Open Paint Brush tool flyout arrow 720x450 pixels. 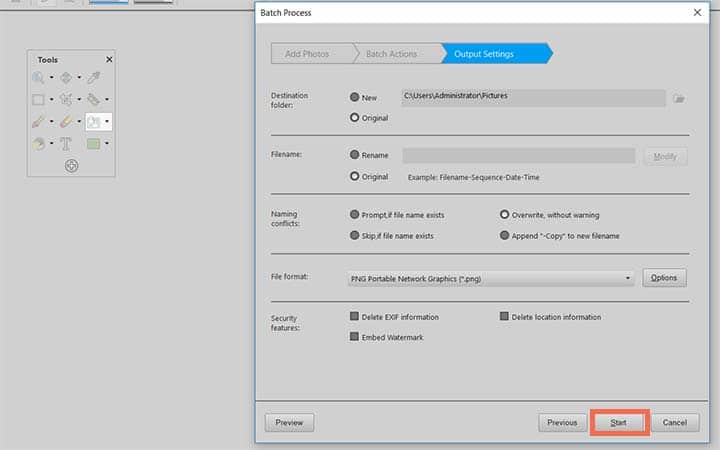click(x=51, y=121)
